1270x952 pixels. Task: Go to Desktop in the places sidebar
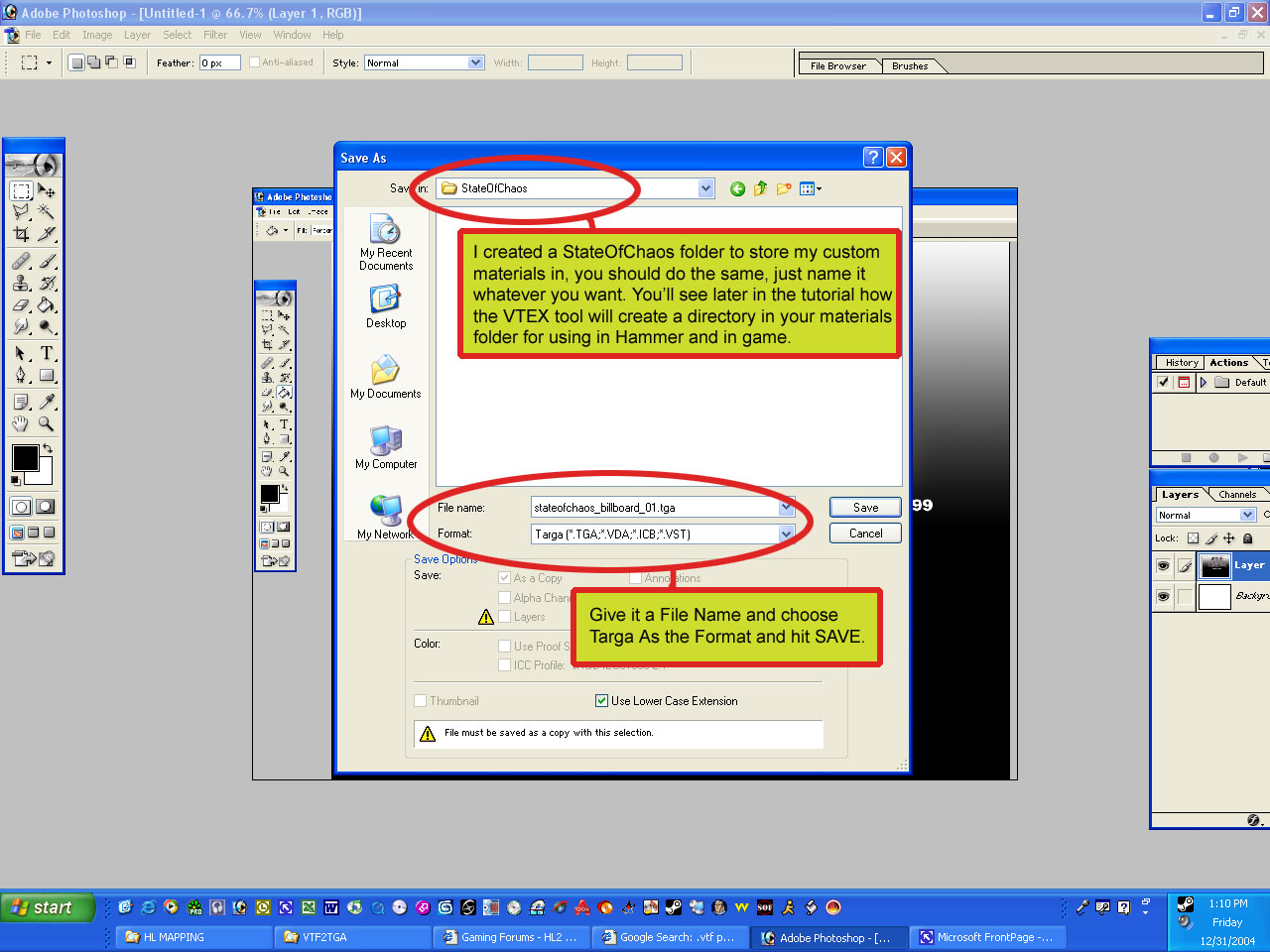point(386,306)
